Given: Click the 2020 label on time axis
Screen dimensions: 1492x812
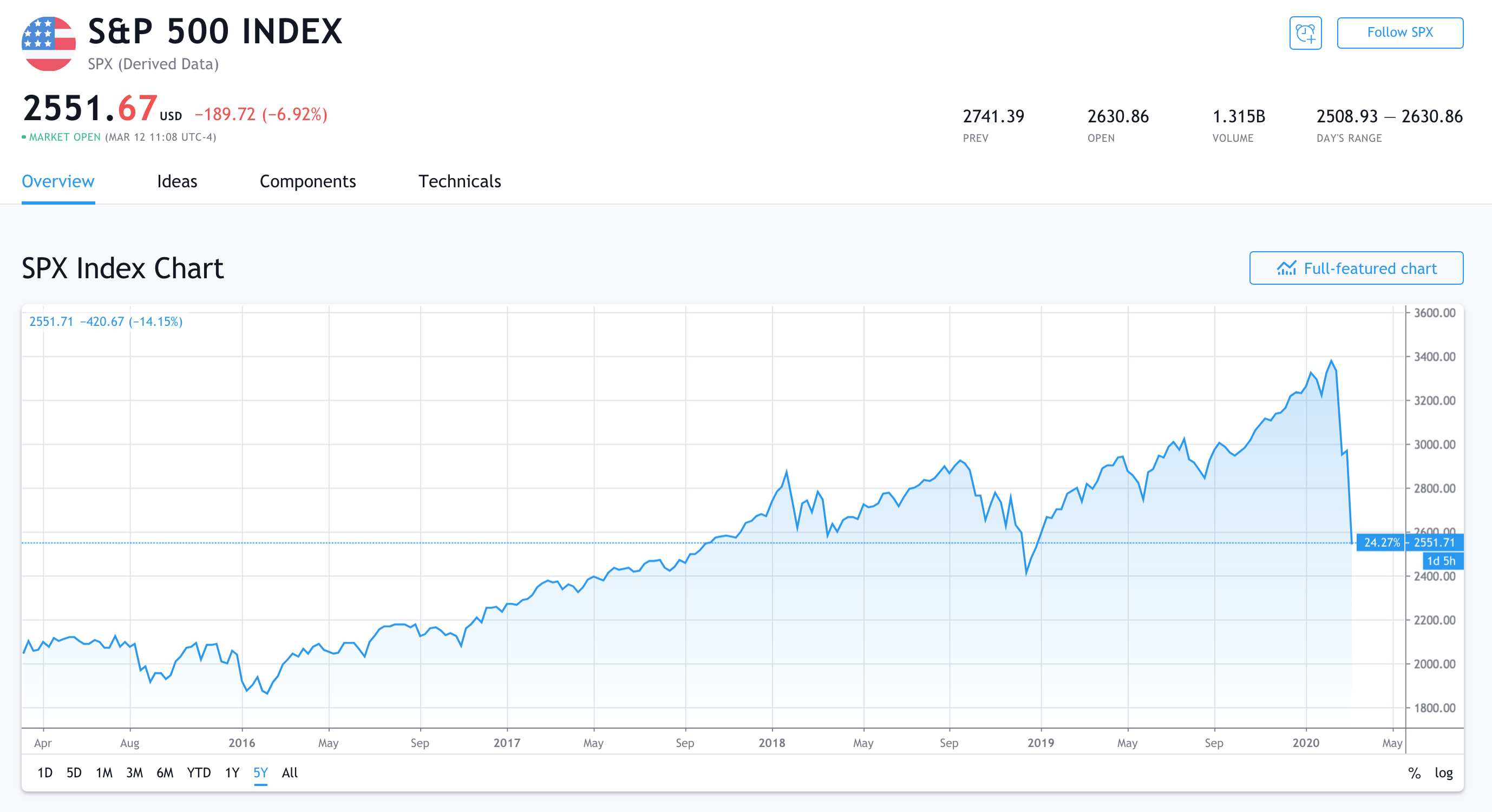Looking at the screenshot, I should click(x=1306, y=743).
